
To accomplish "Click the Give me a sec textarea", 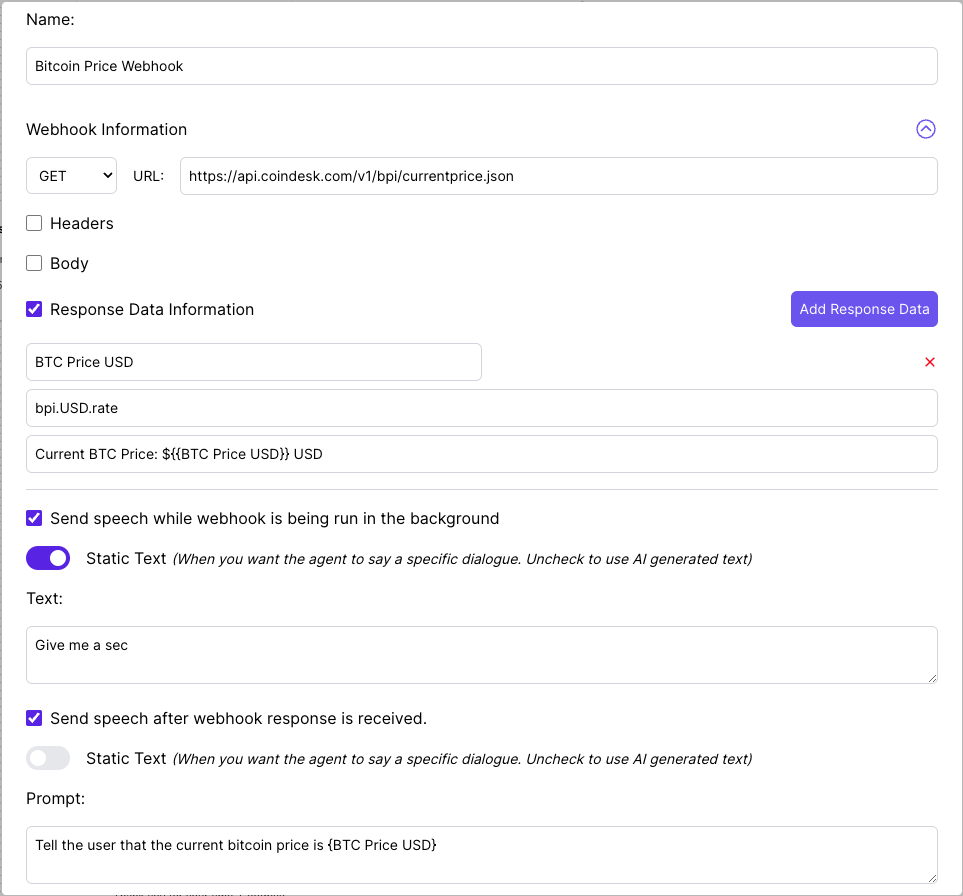I will [x=482, y=655].
